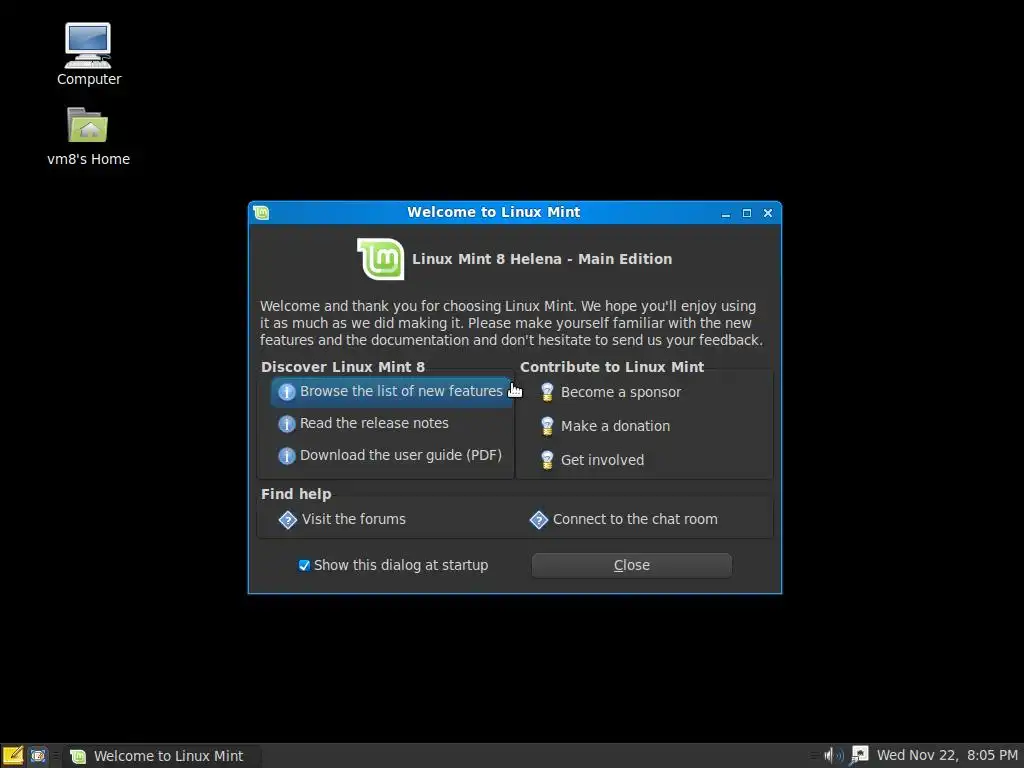Click the Mint icon in the window title bar
The height and width of the screenshot is (768, 1024).
pos(261,213)
